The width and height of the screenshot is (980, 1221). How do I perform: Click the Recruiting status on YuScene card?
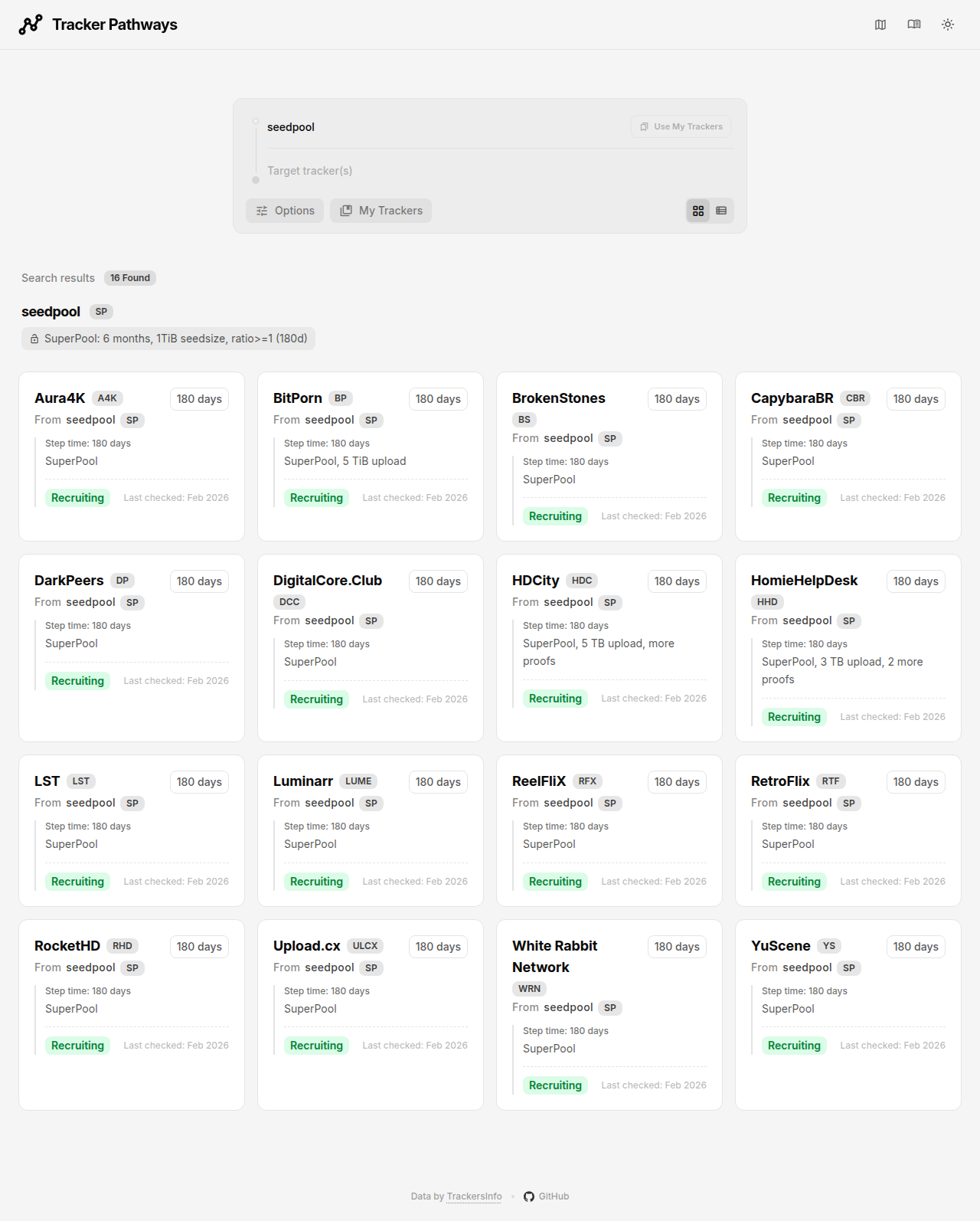(794, 1046)
